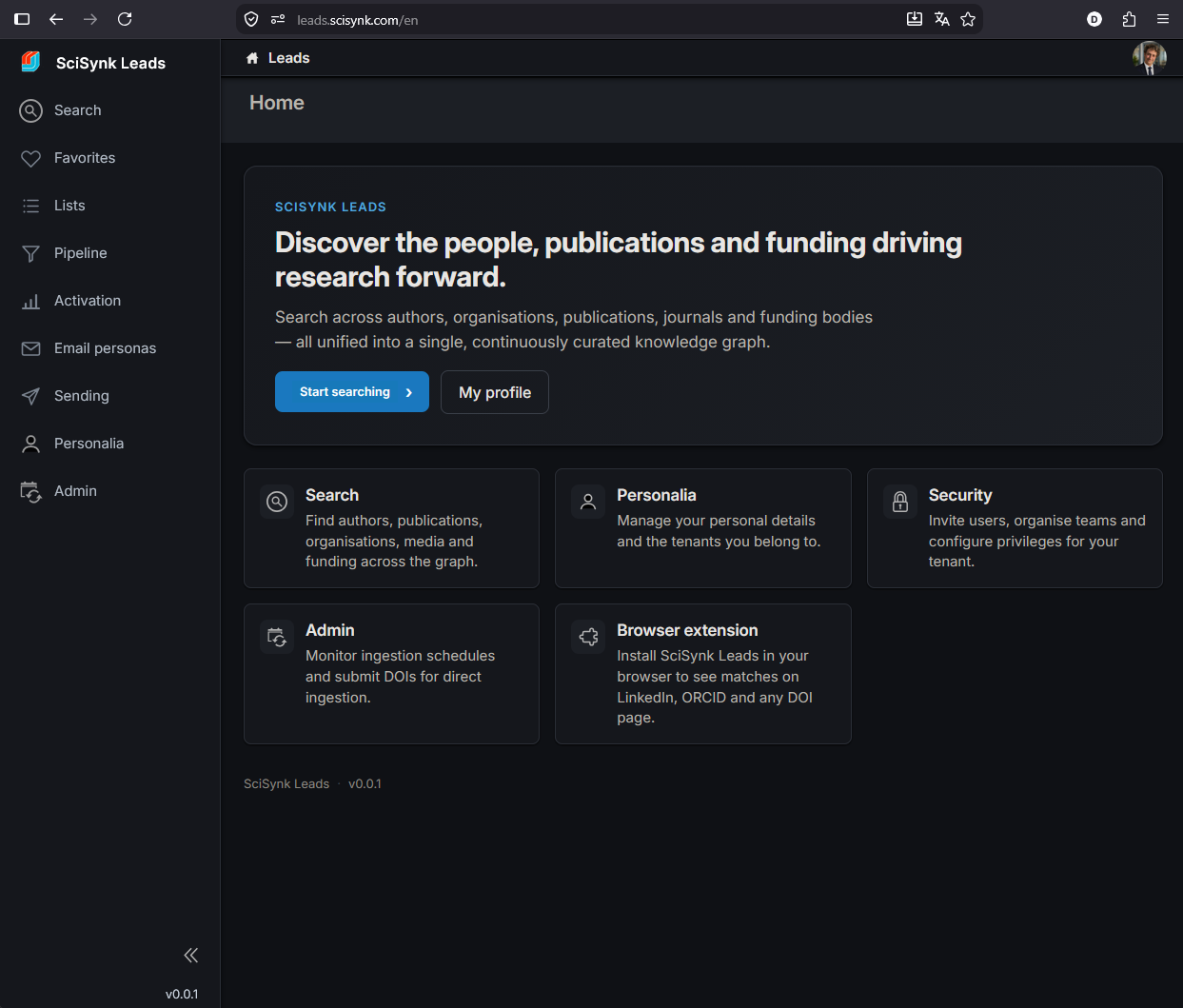Open Search from the sidebar magnifier icon
Screen dimensions: 1183x1008
click(31, 110)
